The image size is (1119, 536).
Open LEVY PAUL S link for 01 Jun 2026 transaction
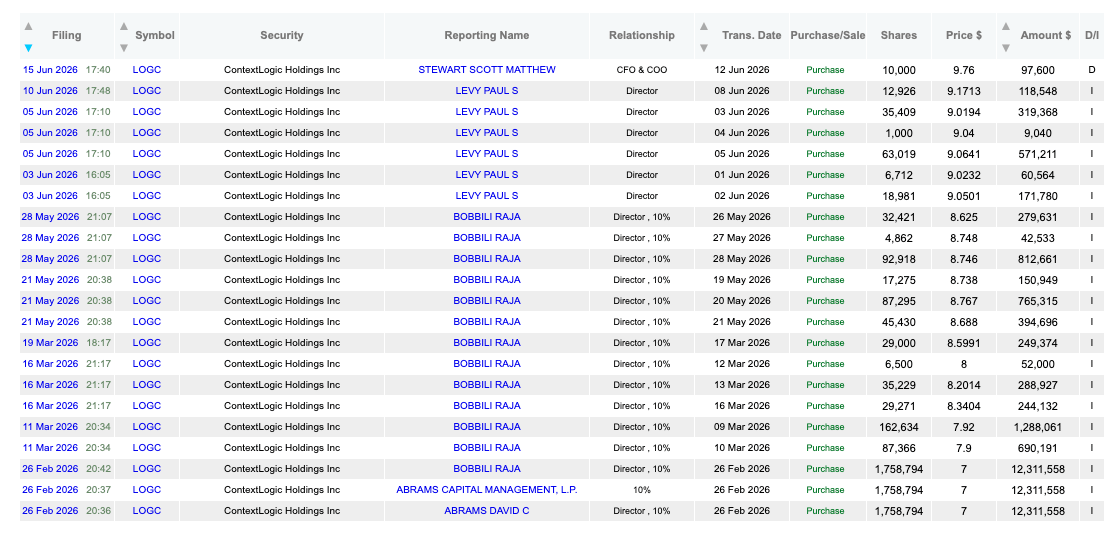pyautogui.click(x=487, y=175)
